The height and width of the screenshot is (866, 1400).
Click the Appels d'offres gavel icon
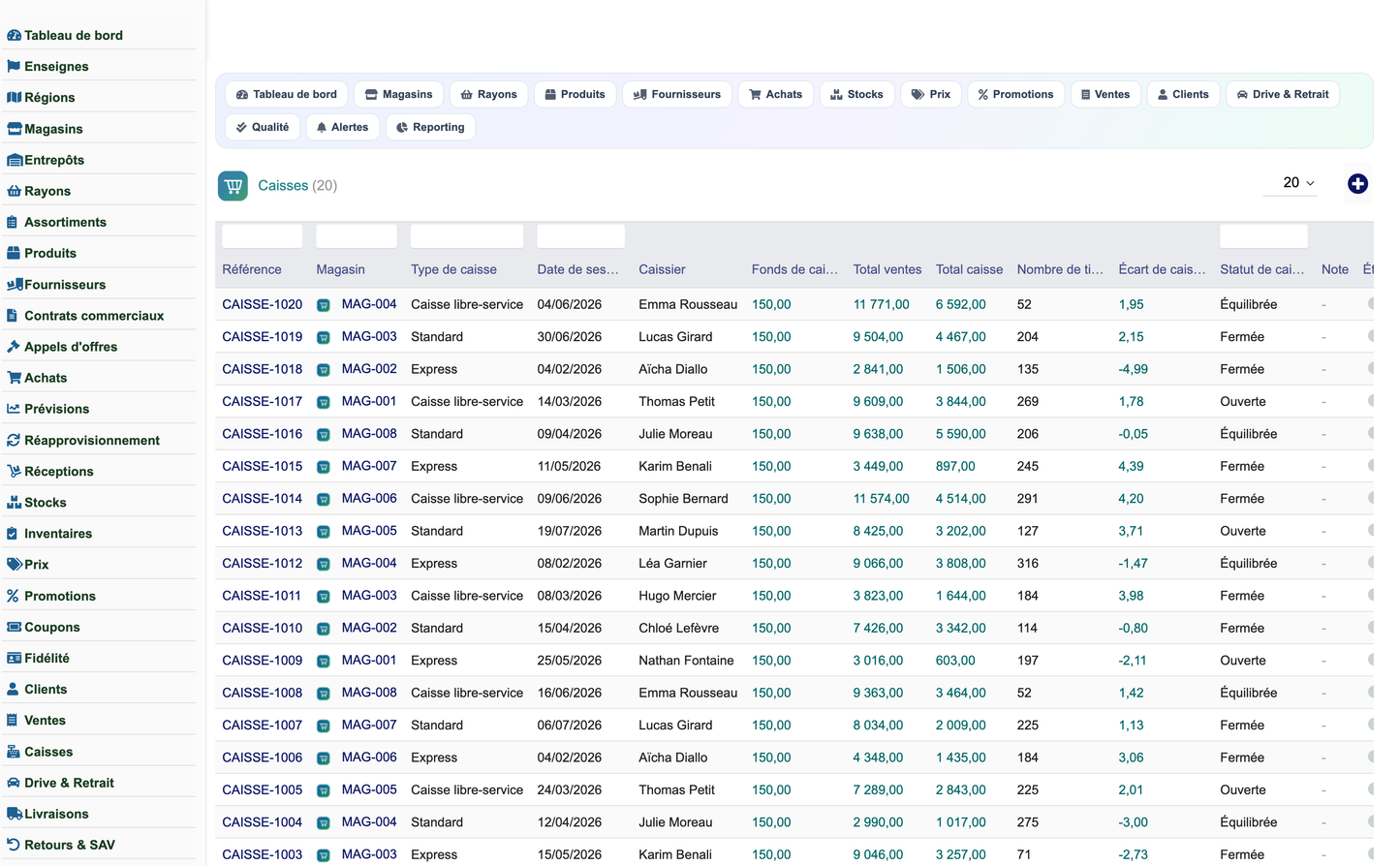click(x=14, y=347)
